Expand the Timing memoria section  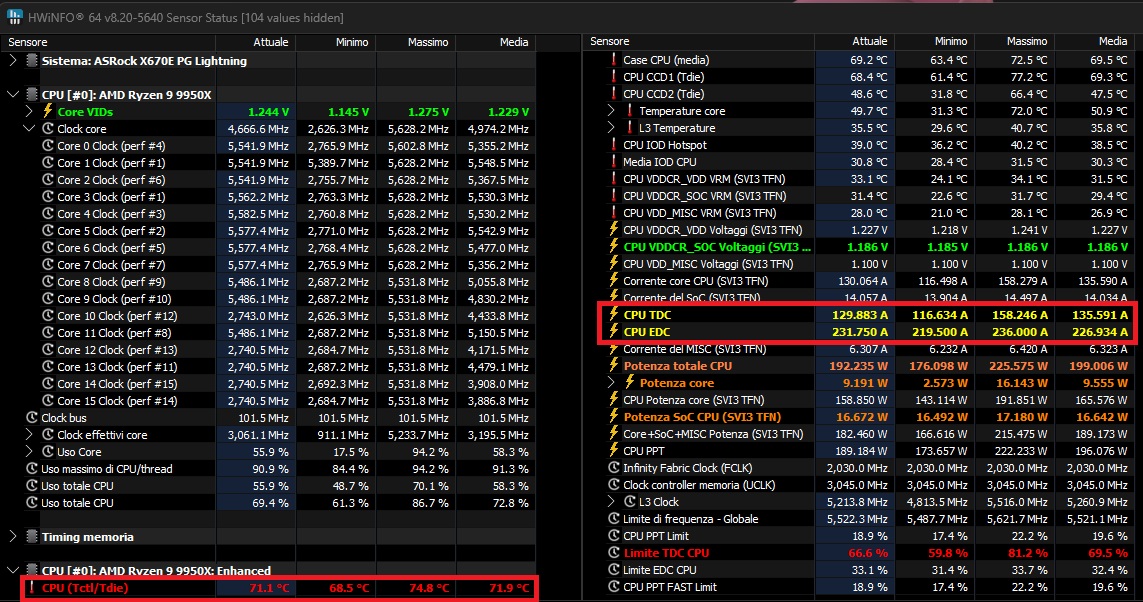[x=12, y=536]
